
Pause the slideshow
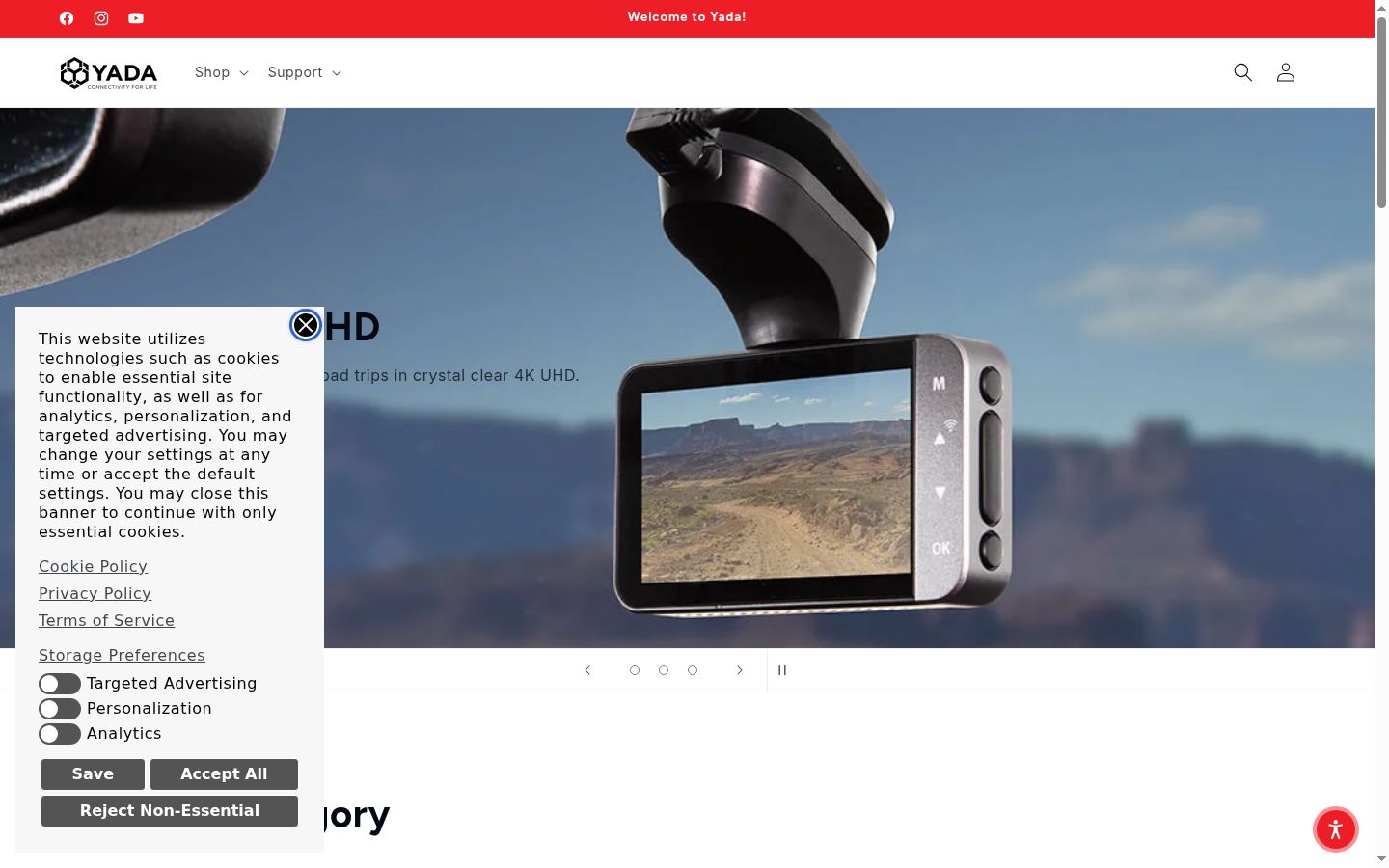point(782,670)
